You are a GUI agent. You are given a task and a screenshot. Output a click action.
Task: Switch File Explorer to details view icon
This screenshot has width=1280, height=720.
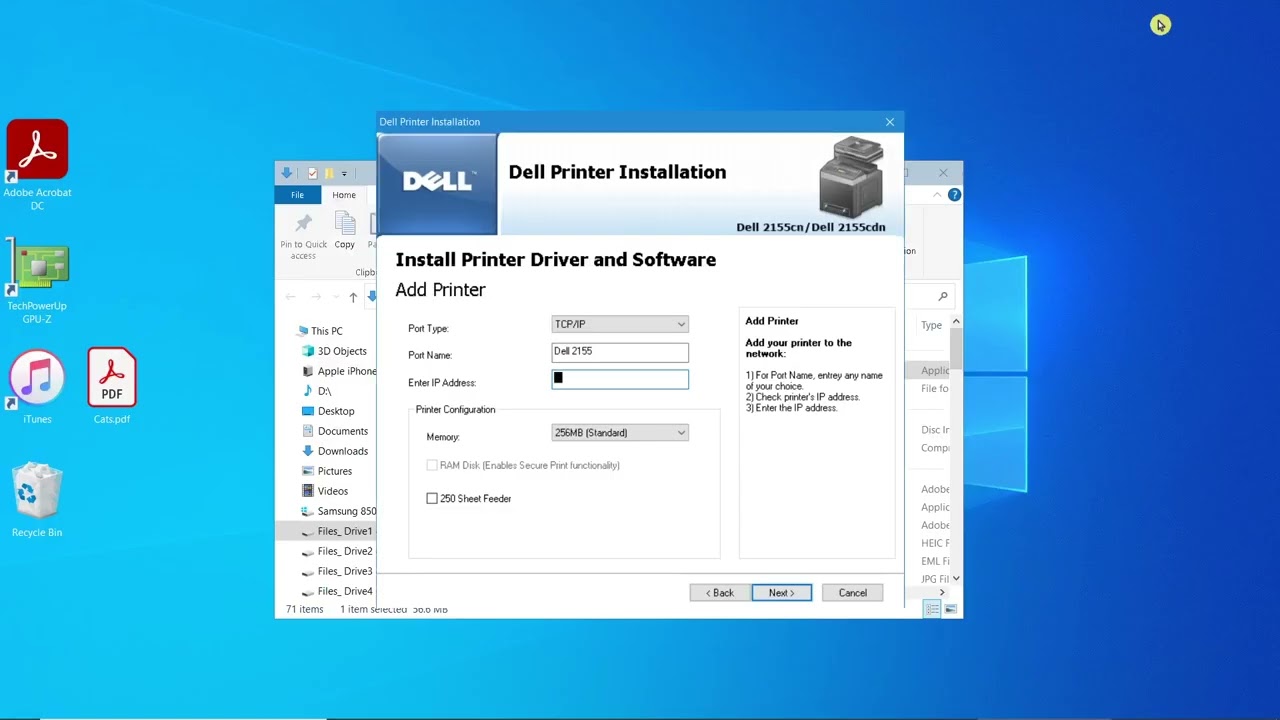(932, 609)
